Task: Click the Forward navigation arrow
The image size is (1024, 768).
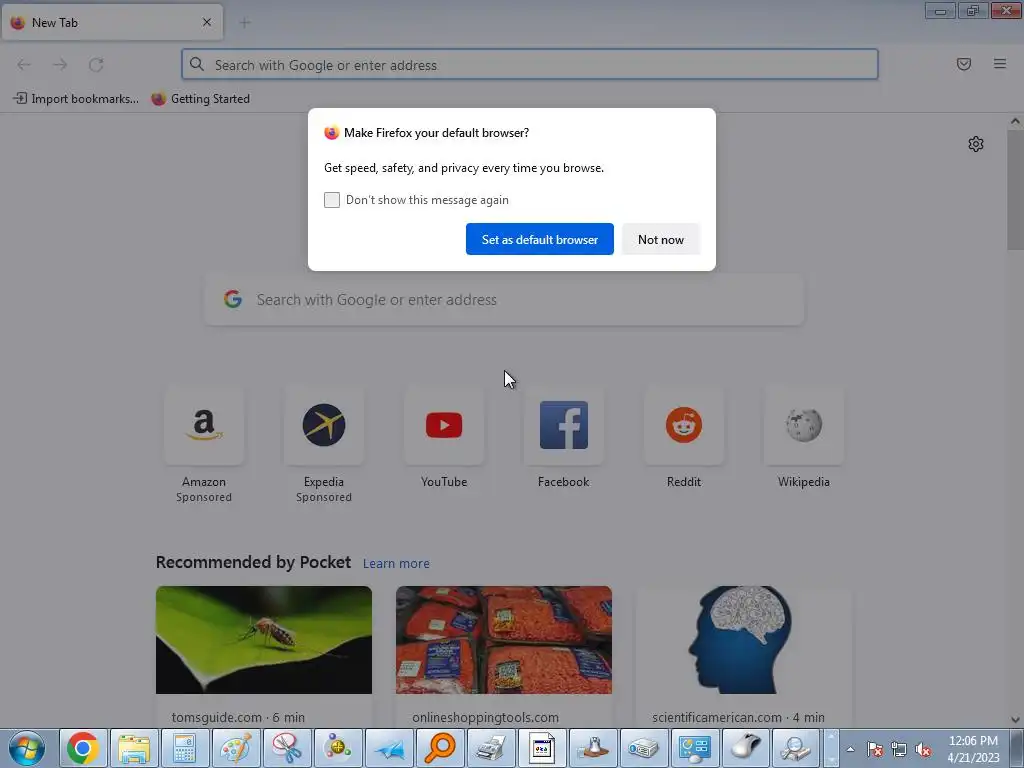Action: pos(60,65)
